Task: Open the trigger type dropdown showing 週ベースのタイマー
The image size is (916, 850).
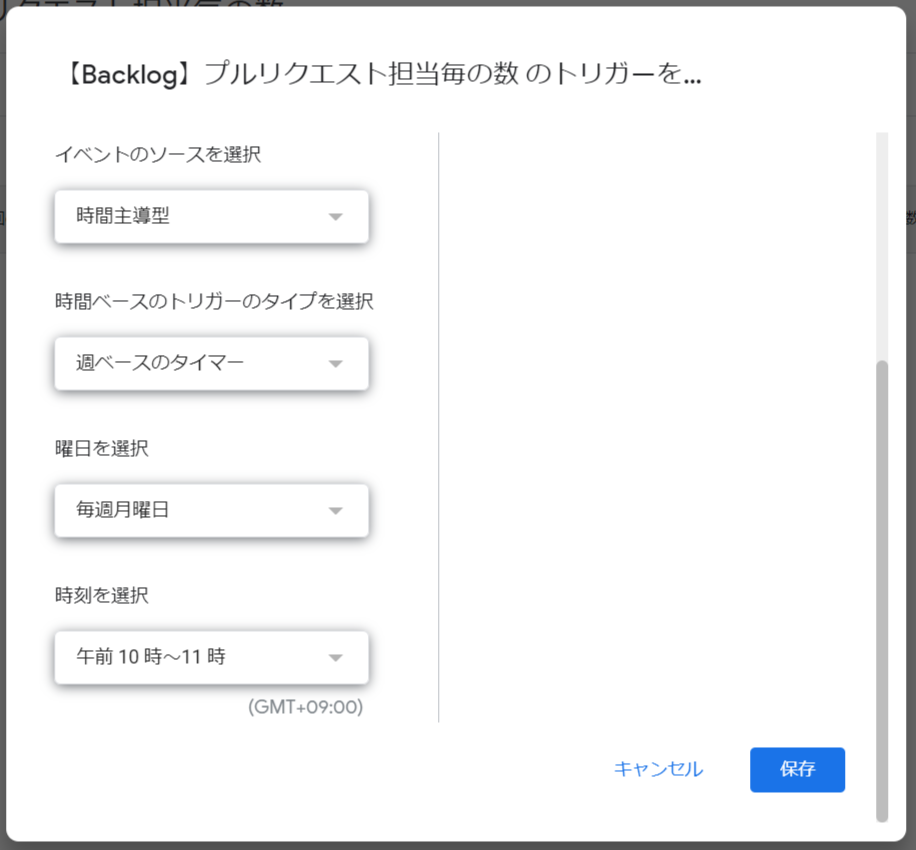Action: pyautogui.click(x=211, y=363)
